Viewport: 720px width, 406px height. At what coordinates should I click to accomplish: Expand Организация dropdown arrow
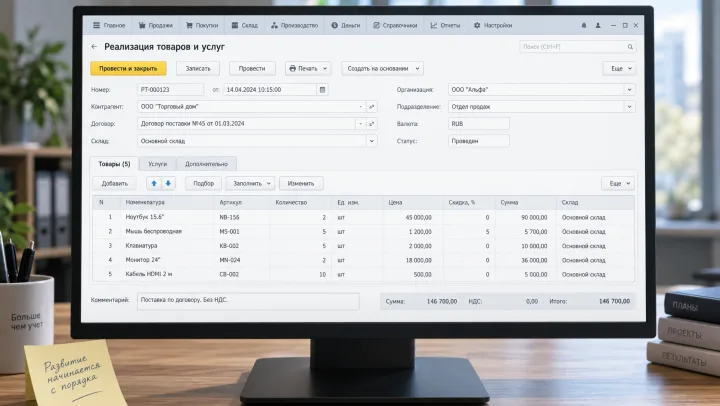[x=630, y=90]
